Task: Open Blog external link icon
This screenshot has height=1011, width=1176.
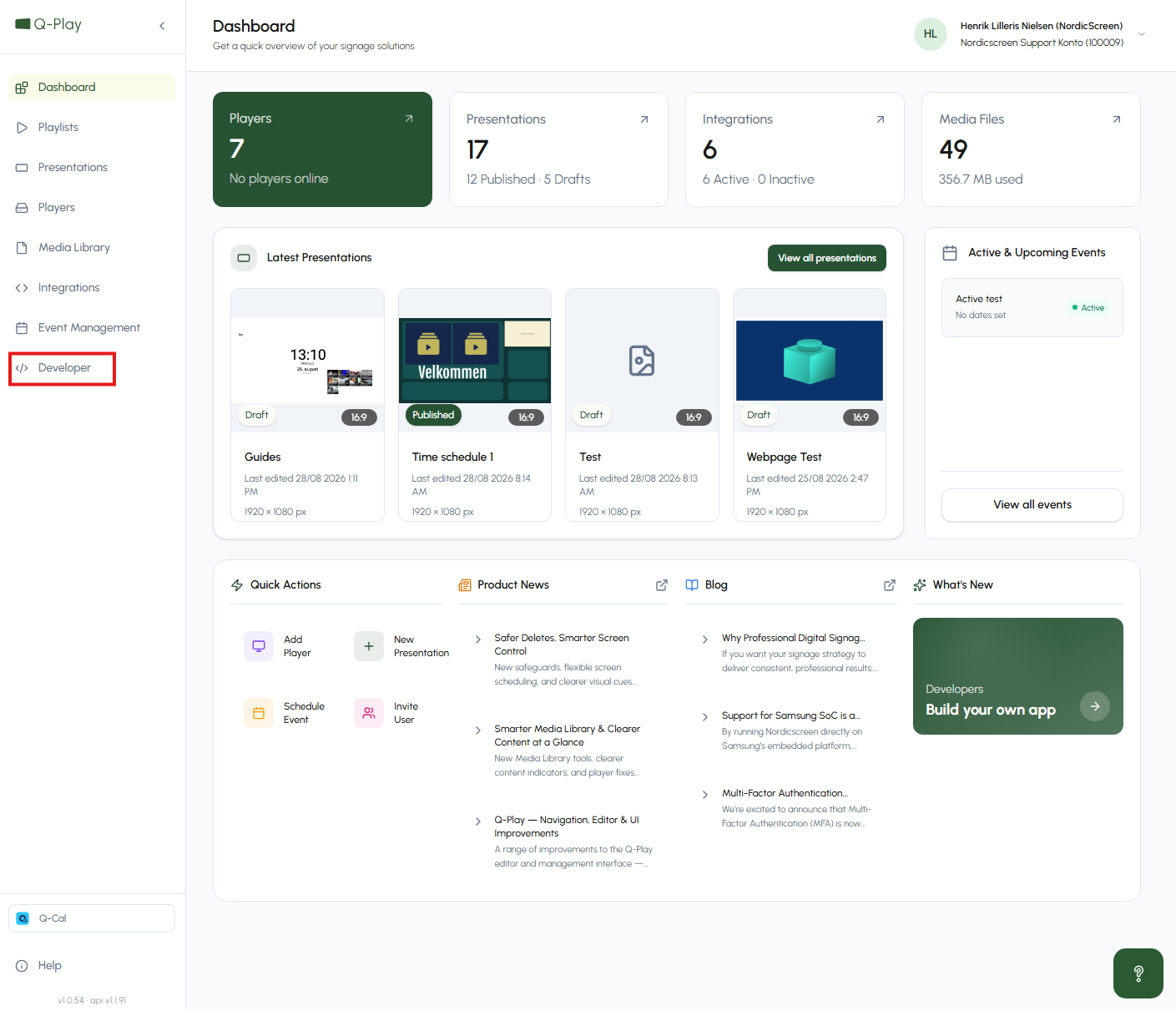Action: click(x=890, y=585)
